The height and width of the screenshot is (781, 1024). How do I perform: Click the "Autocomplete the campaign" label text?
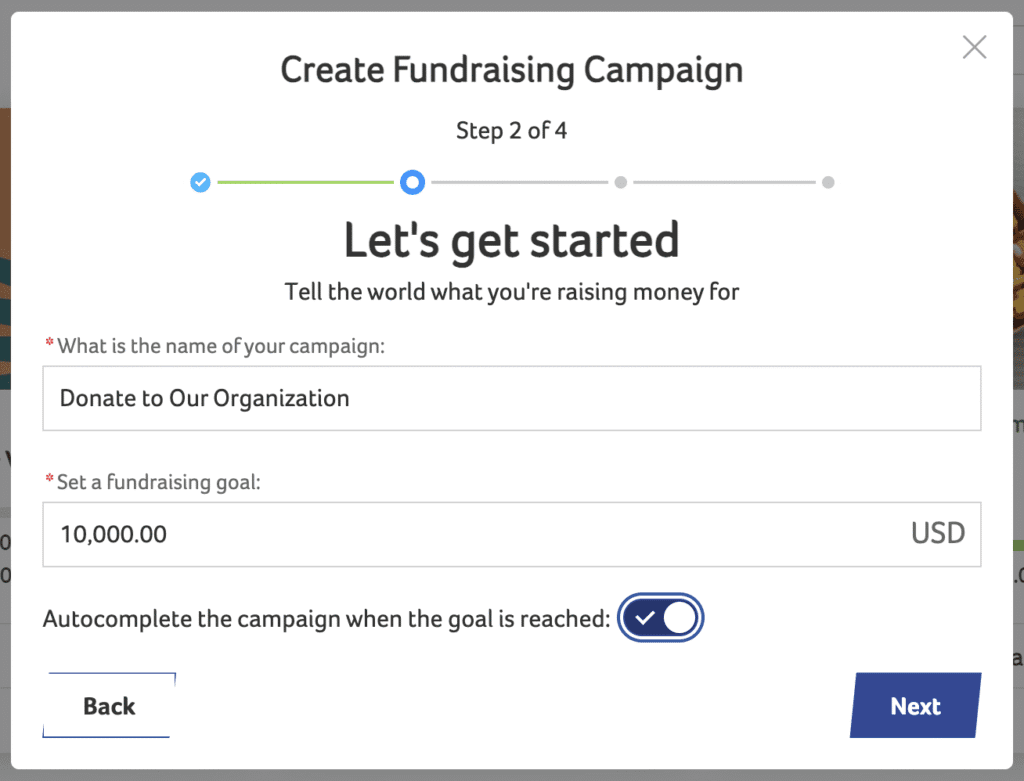pyautogui.click(x=326, y=618)
